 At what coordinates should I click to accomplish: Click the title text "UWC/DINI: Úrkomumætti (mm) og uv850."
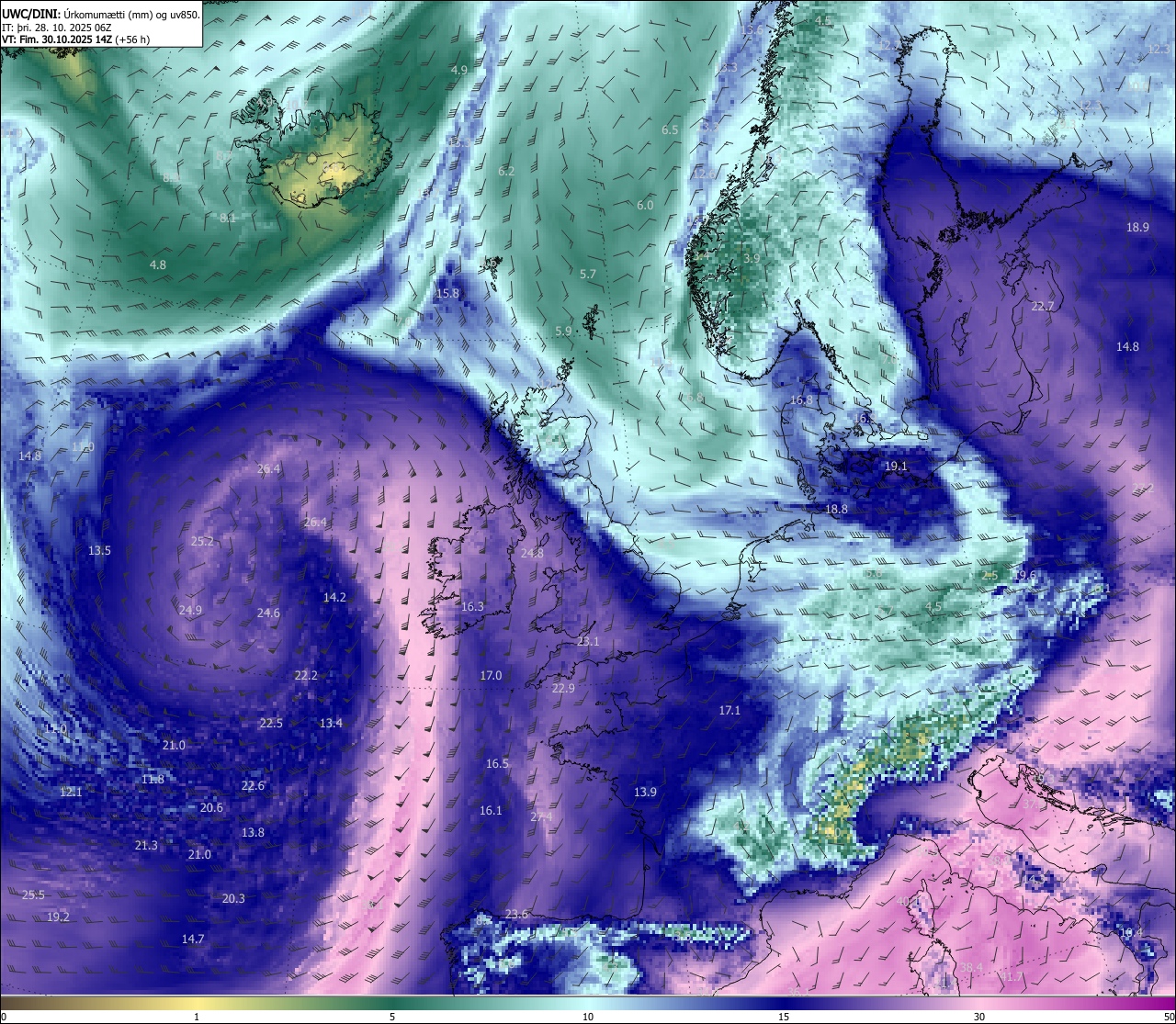point(101,15)
